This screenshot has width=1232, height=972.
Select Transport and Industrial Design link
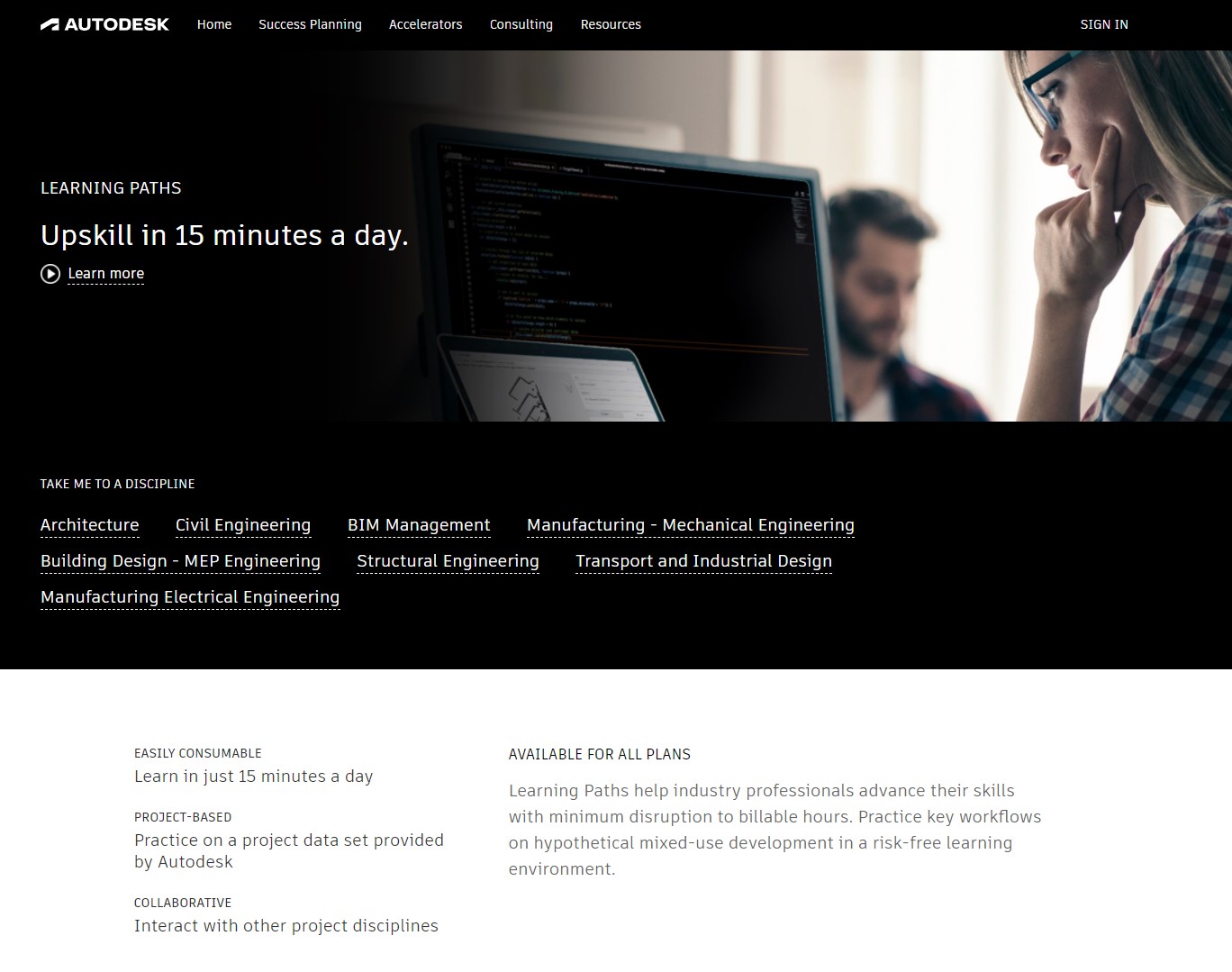pos(703,561)
